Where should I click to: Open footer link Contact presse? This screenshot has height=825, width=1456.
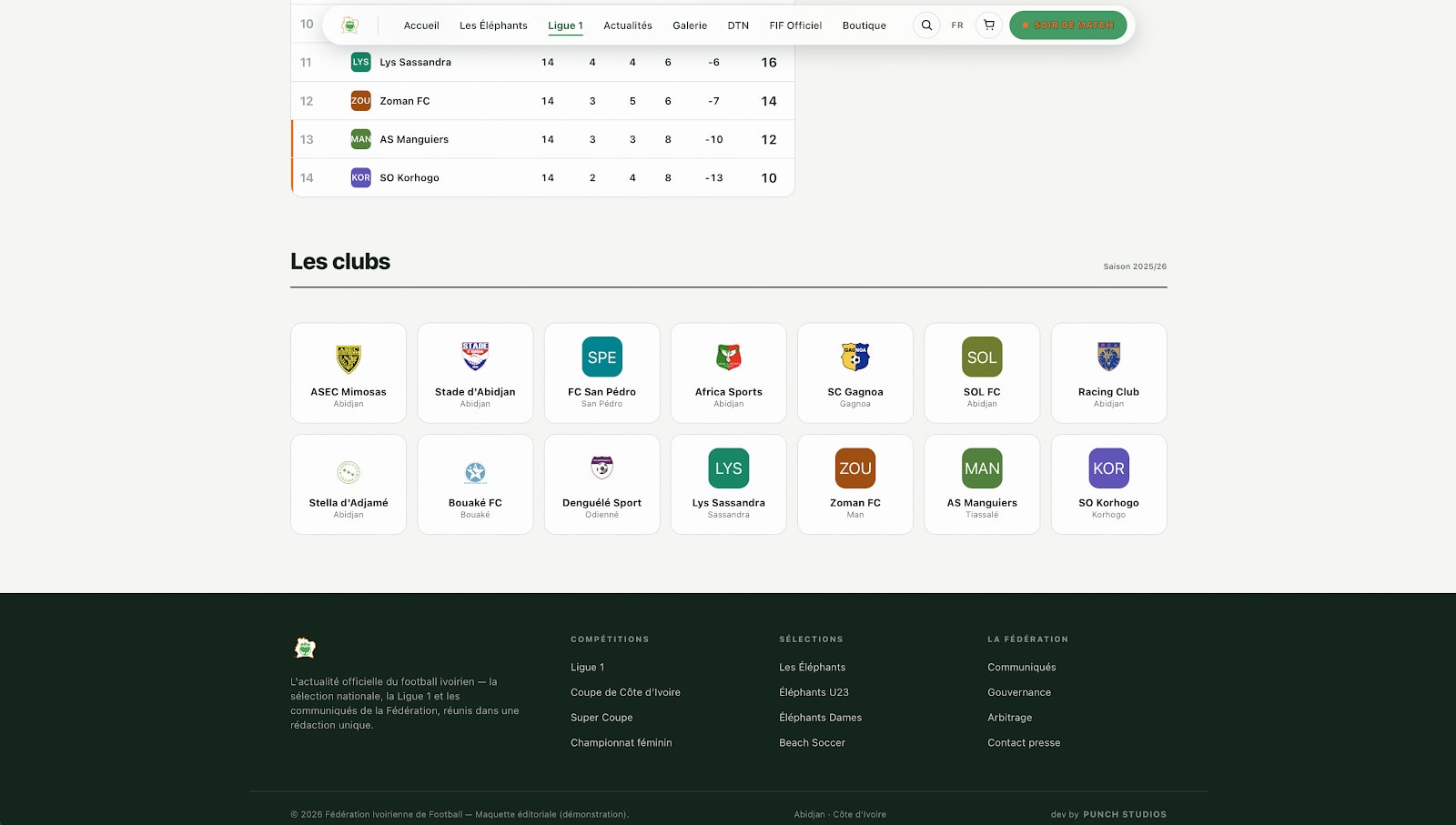tap(1024, 743)
